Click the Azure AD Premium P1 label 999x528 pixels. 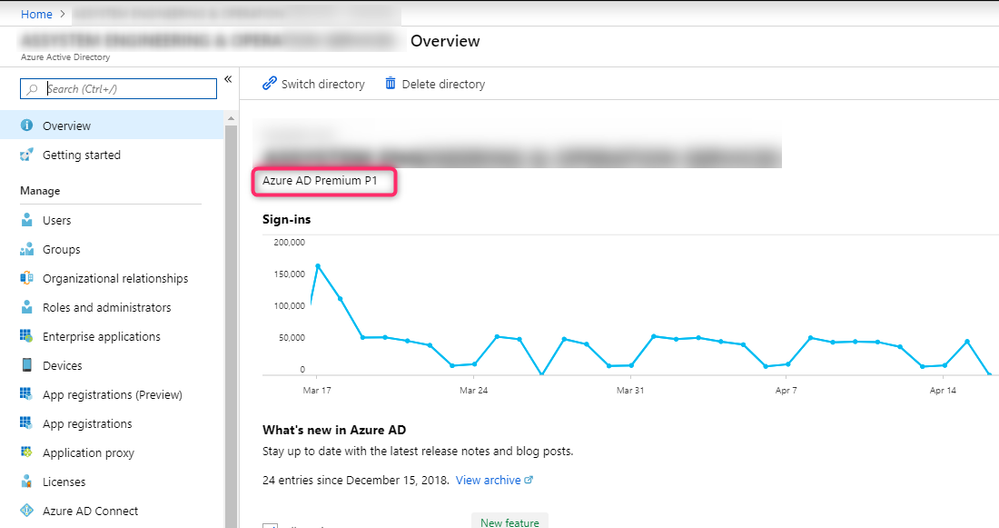pyautogui.click(x=320, y=181)
